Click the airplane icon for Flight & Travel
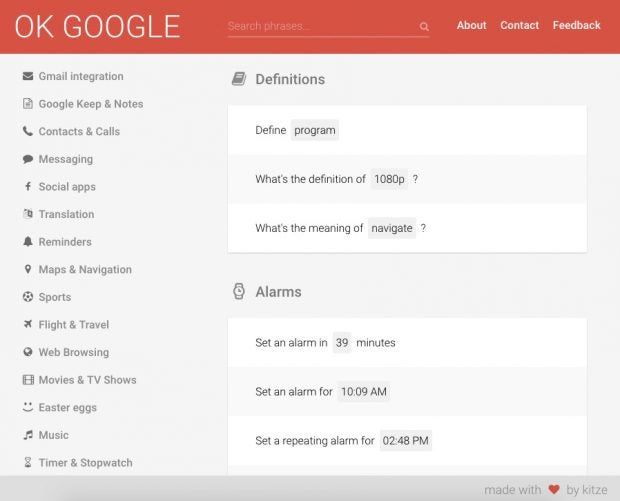 [x=28, y=325]
